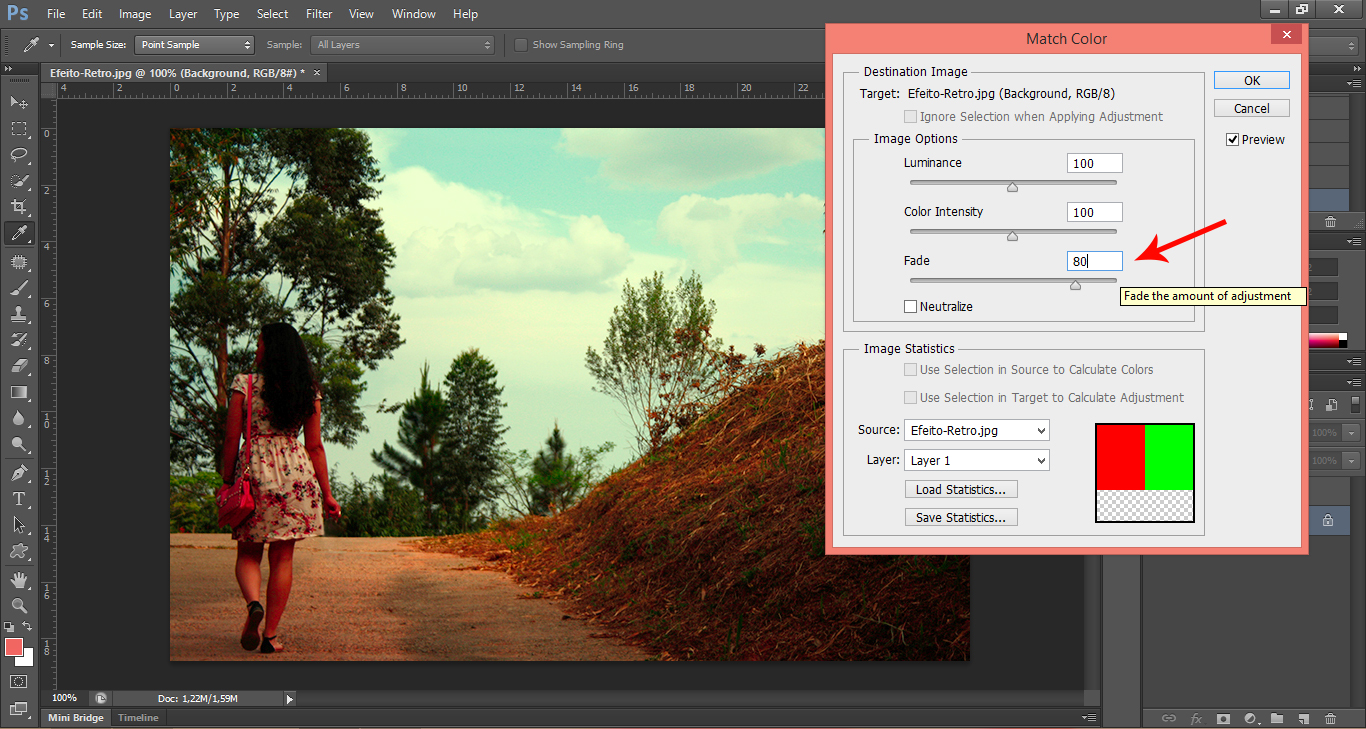This screenshot has width=1366, height=729.
Task: Click the Load Statistics button
Action: (x=960, y=489)
